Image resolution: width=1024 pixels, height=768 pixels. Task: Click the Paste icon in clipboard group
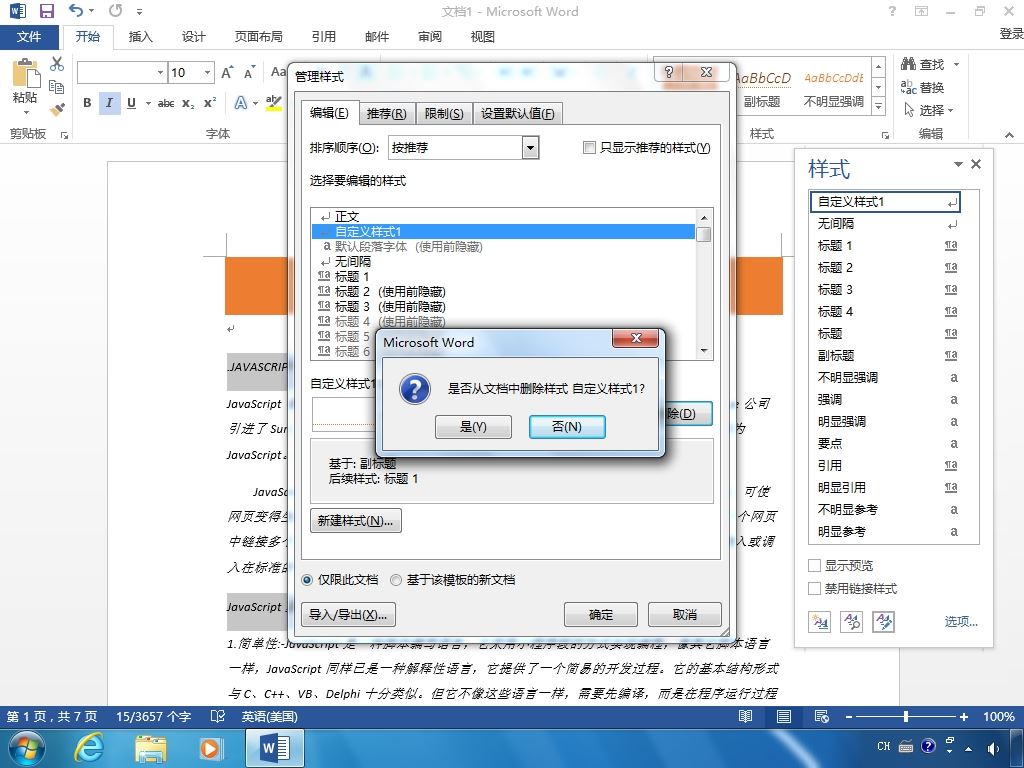(25, 73)
